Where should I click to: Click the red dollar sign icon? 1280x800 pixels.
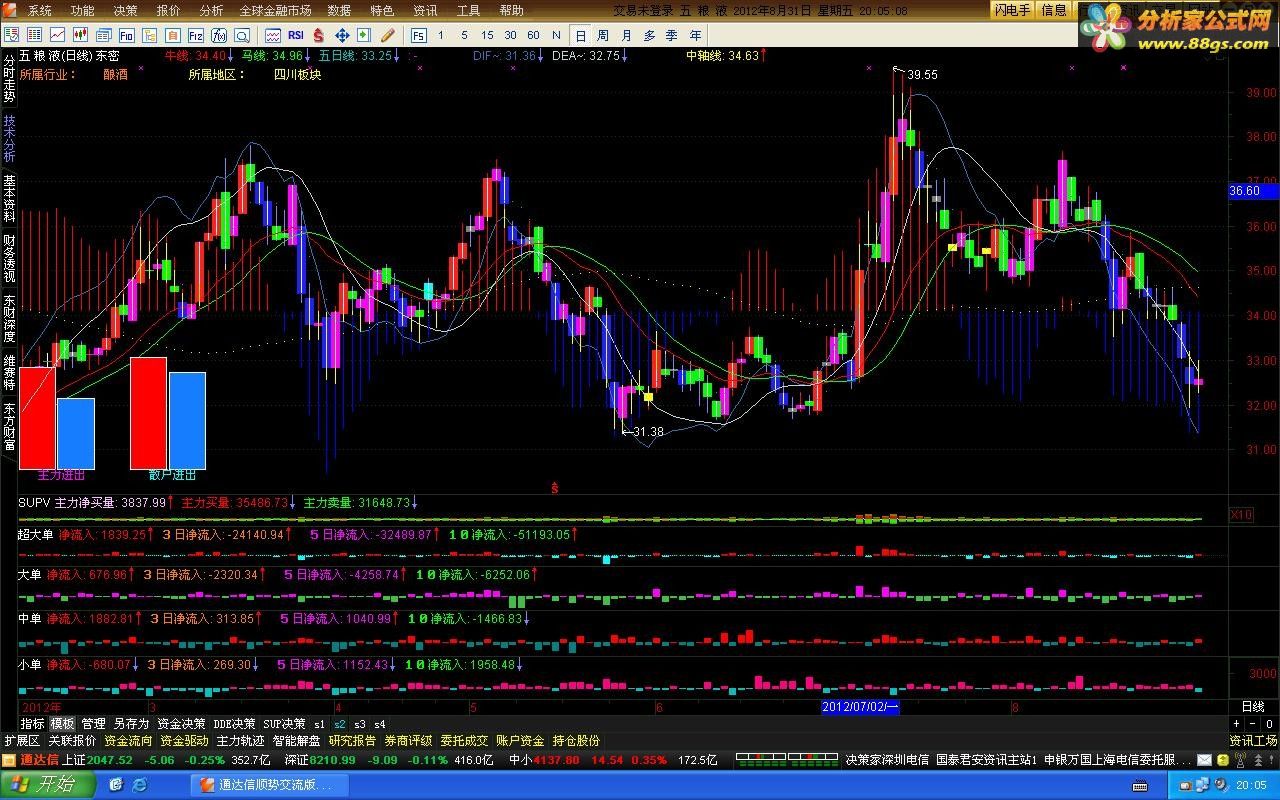(318, 35)
